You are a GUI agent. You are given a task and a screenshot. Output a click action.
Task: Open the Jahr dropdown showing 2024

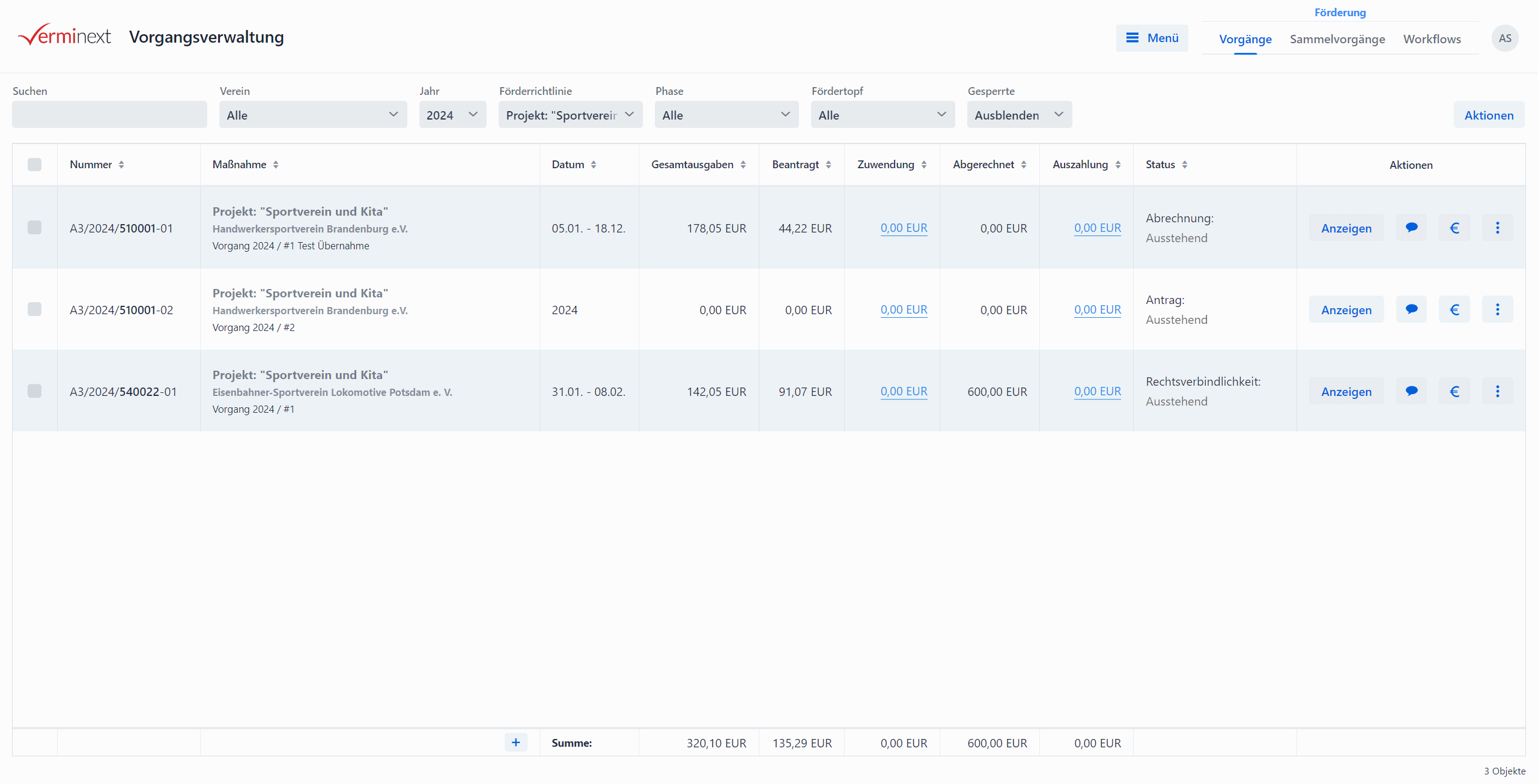[452, 115]
